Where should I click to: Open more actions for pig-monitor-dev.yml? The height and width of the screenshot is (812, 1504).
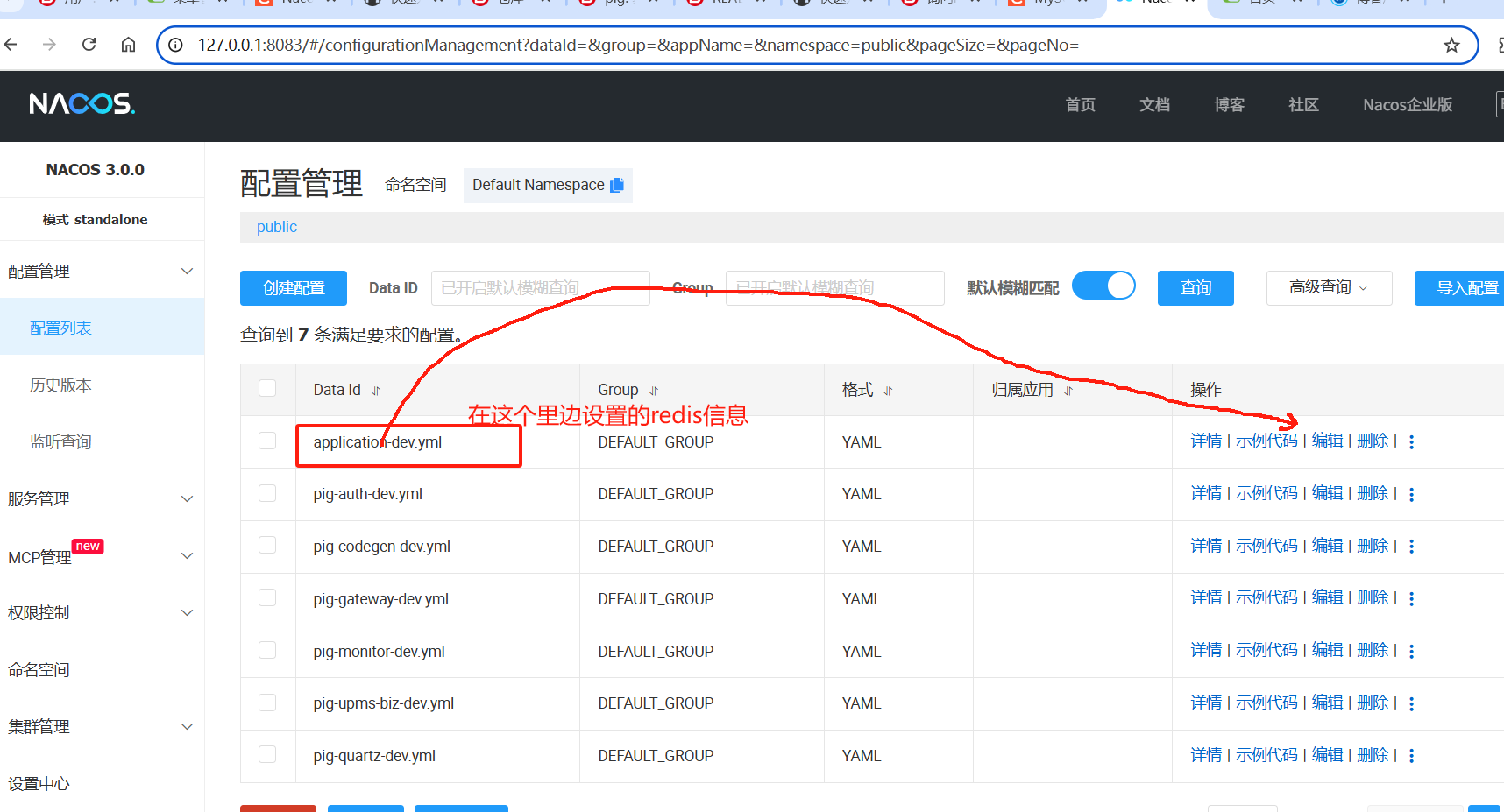click(1411, 652)
